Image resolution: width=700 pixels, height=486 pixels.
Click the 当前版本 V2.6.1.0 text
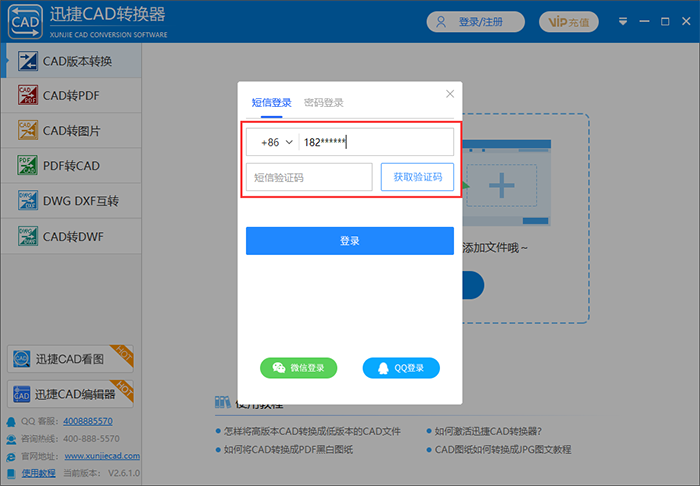(x=101, y=473)
